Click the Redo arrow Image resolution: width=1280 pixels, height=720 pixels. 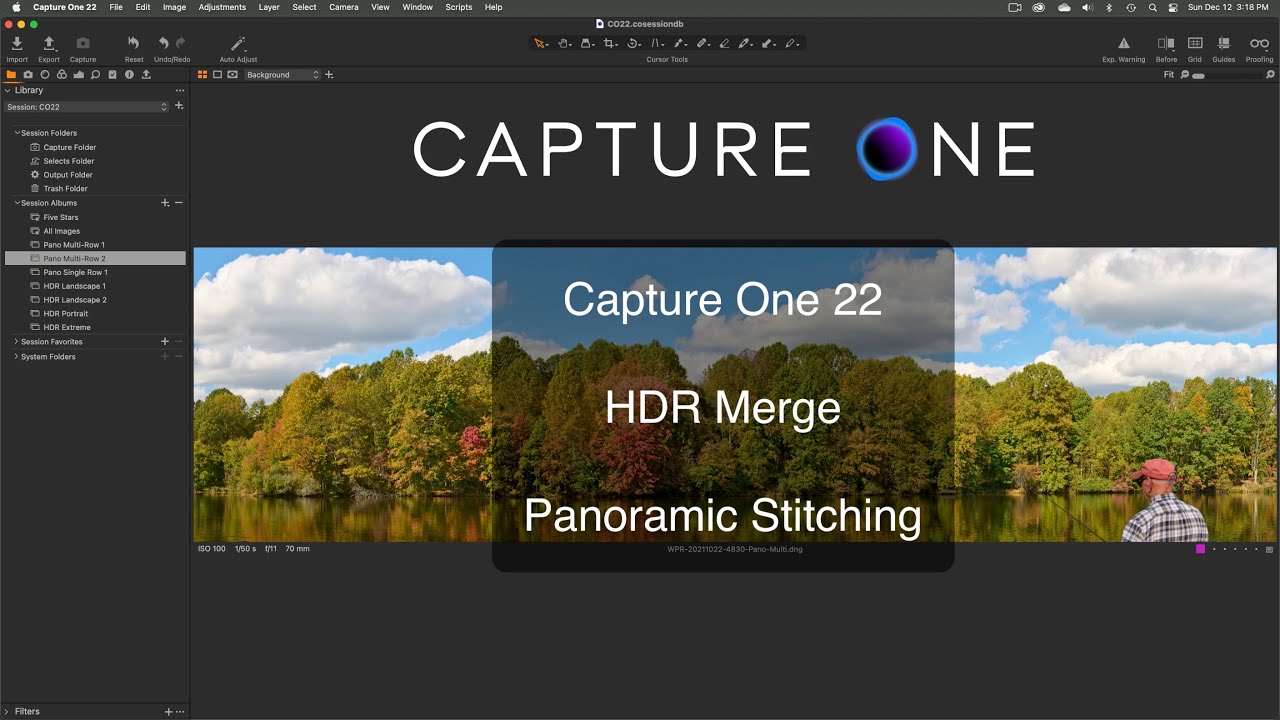[x=181, y=43]
